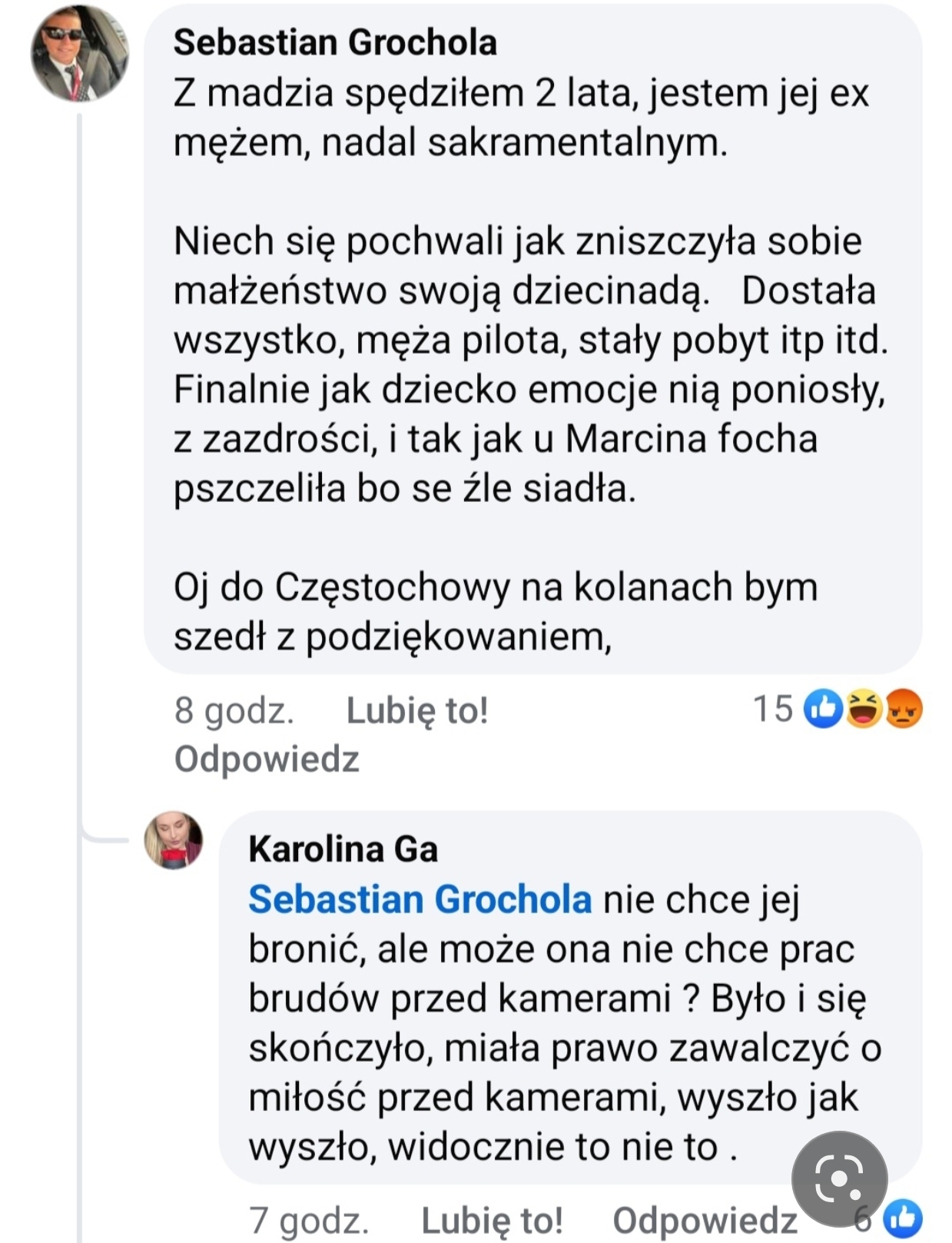
Task: Open Karolina Ga's profile picture
Action: pos(174,840)
